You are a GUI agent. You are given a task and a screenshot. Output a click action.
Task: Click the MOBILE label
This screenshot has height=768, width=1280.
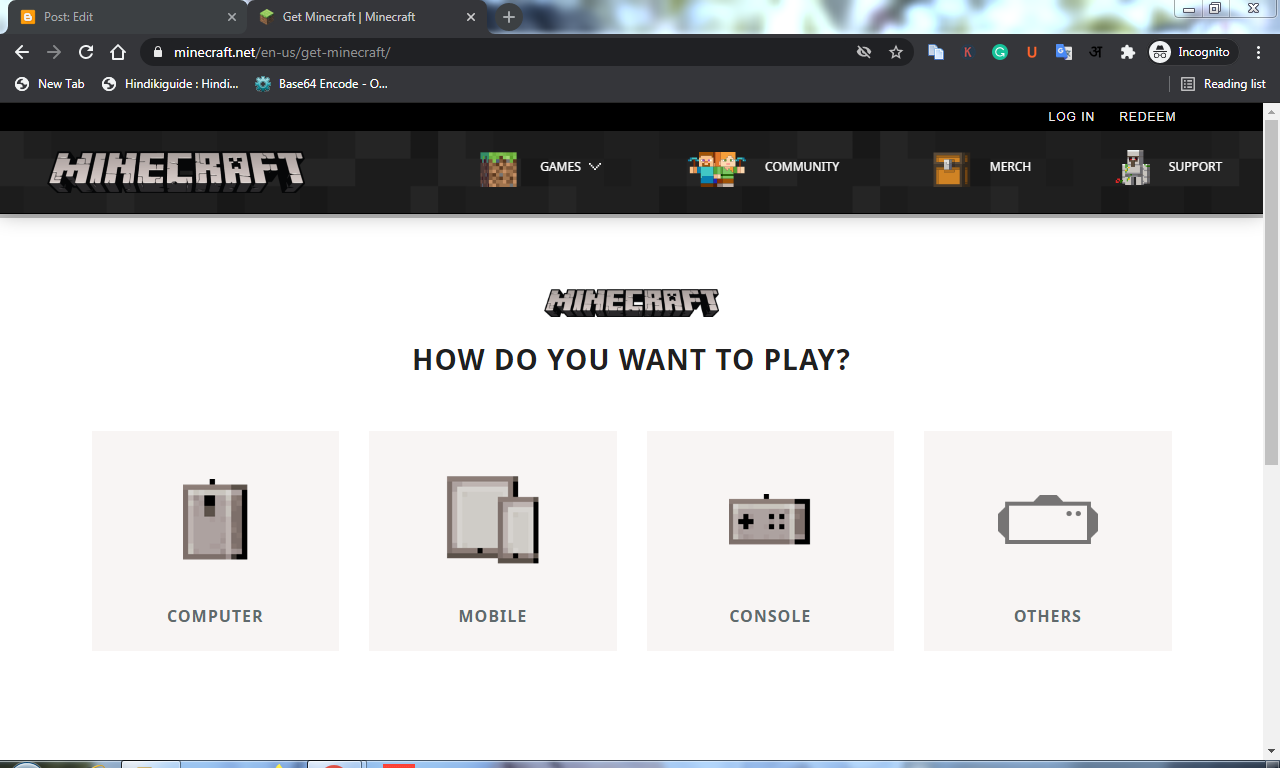click(x=493, y=616)
